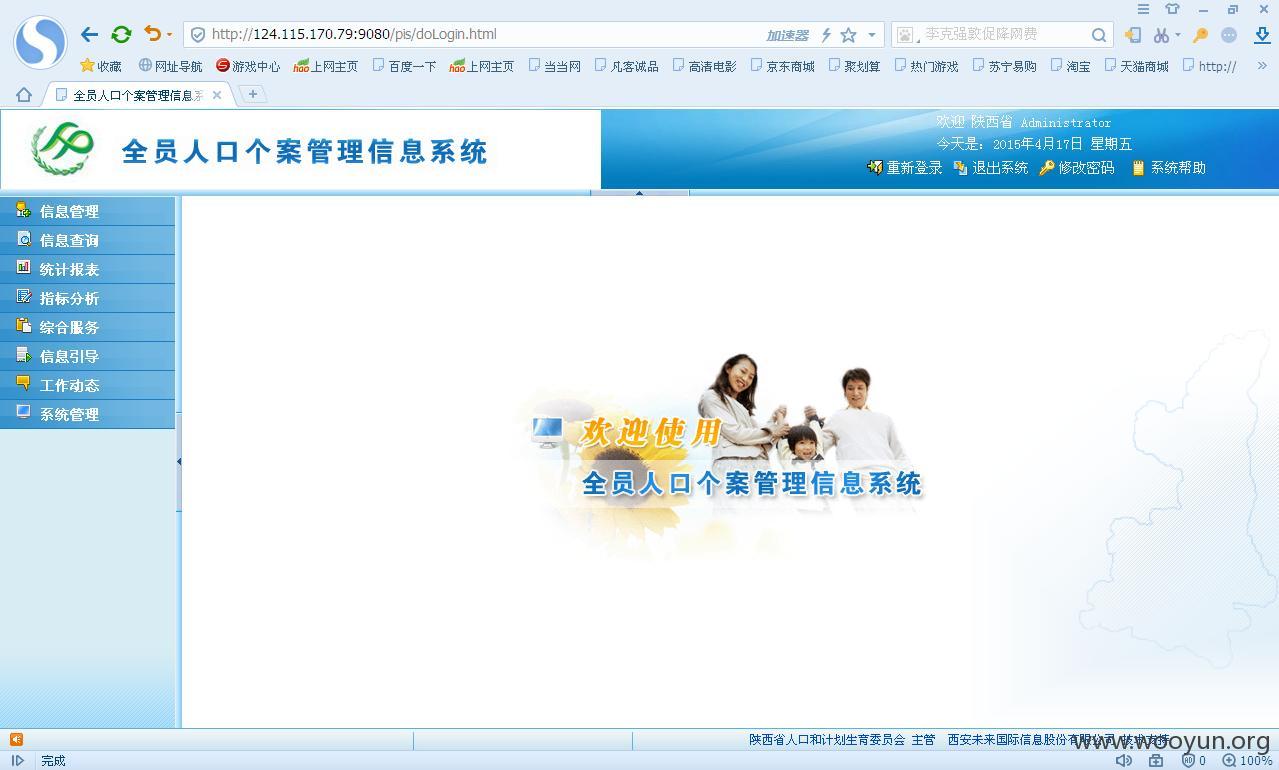Open 当当网 bookmark
Screen dimensions: 1279x770
coord(555,66)
